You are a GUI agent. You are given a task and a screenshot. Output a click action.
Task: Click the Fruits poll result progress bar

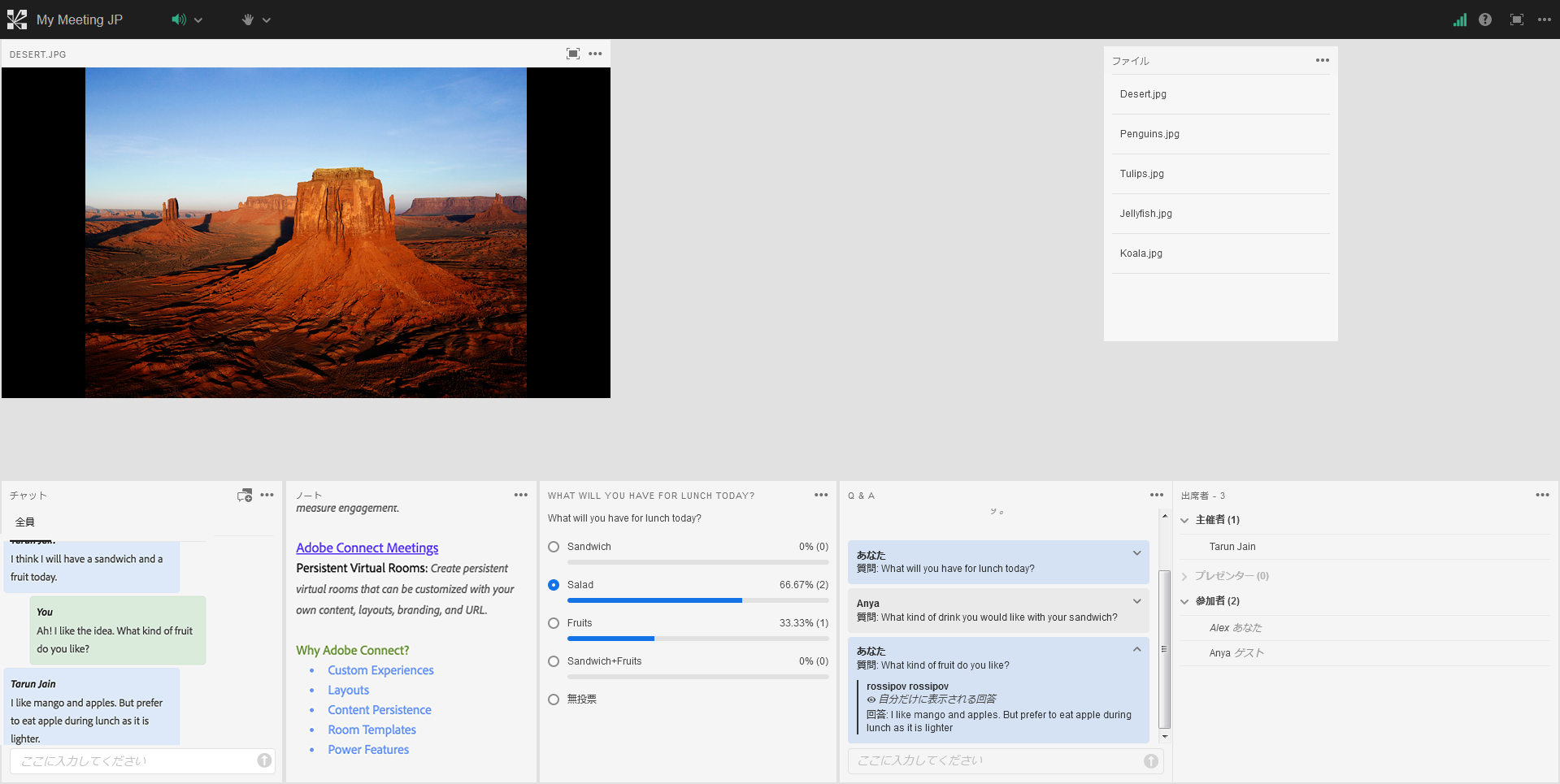[x=698, y=639]
